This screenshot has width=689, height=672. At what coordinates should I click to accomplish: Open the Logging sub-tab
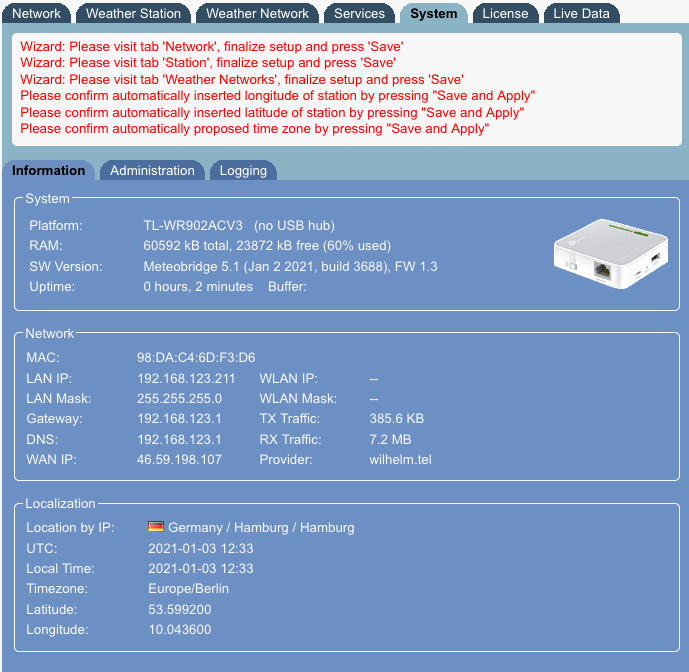(243, 171)
